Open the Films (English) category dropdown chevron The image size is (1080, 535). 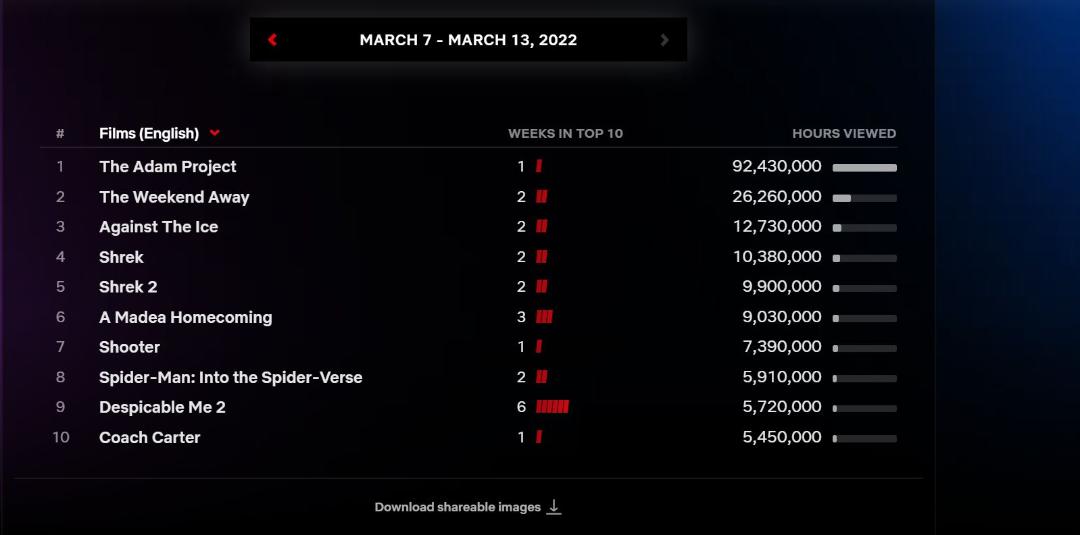pos(215,133)
